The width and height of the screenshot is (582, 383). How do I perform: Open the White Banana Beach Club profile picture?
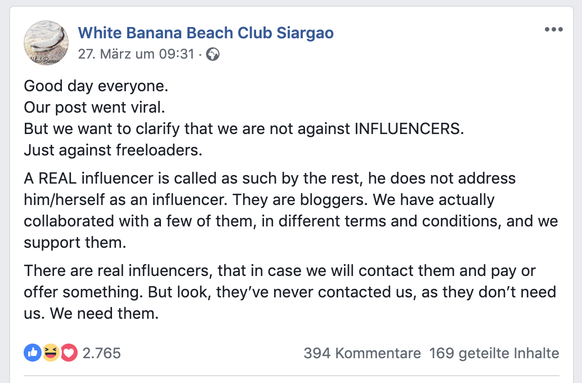(46, 43)
